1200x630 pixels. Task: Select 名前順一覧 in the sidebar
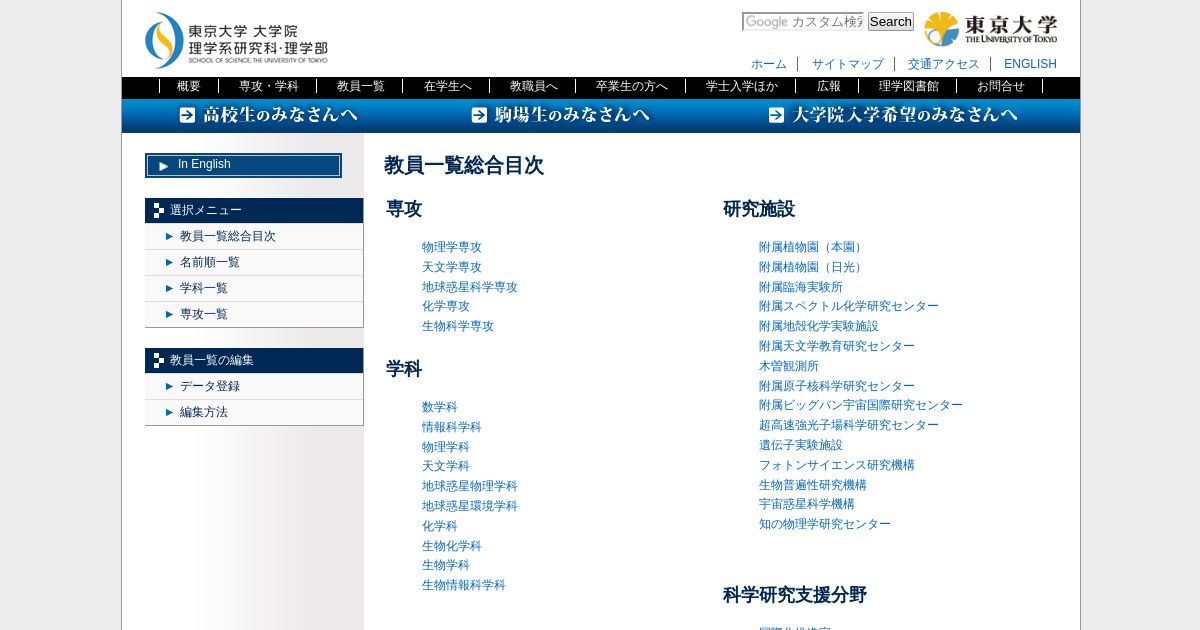[x=254, y=263]
